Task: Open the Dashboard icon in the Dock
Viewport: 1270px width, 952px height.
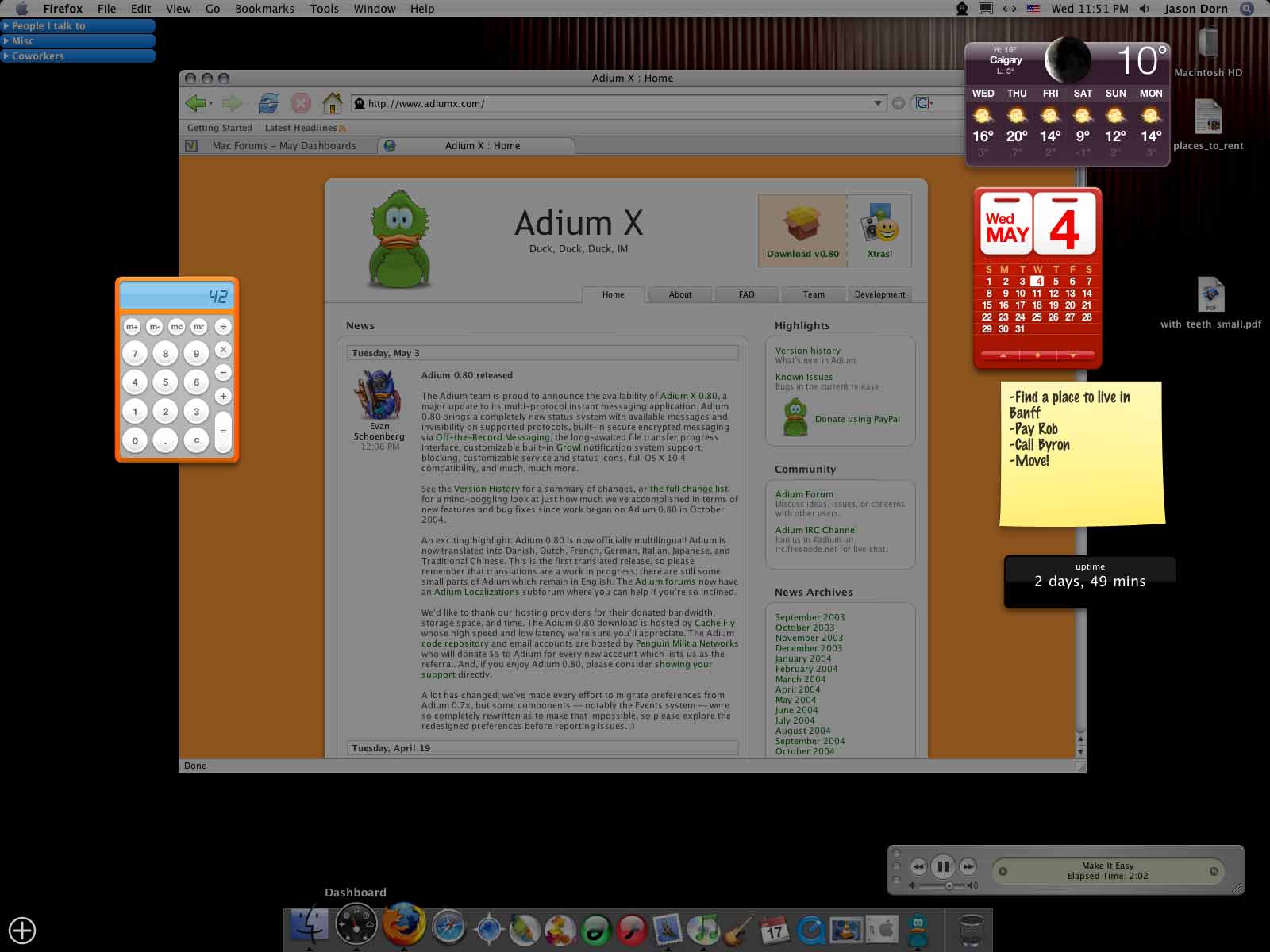Action: point(356,925)
